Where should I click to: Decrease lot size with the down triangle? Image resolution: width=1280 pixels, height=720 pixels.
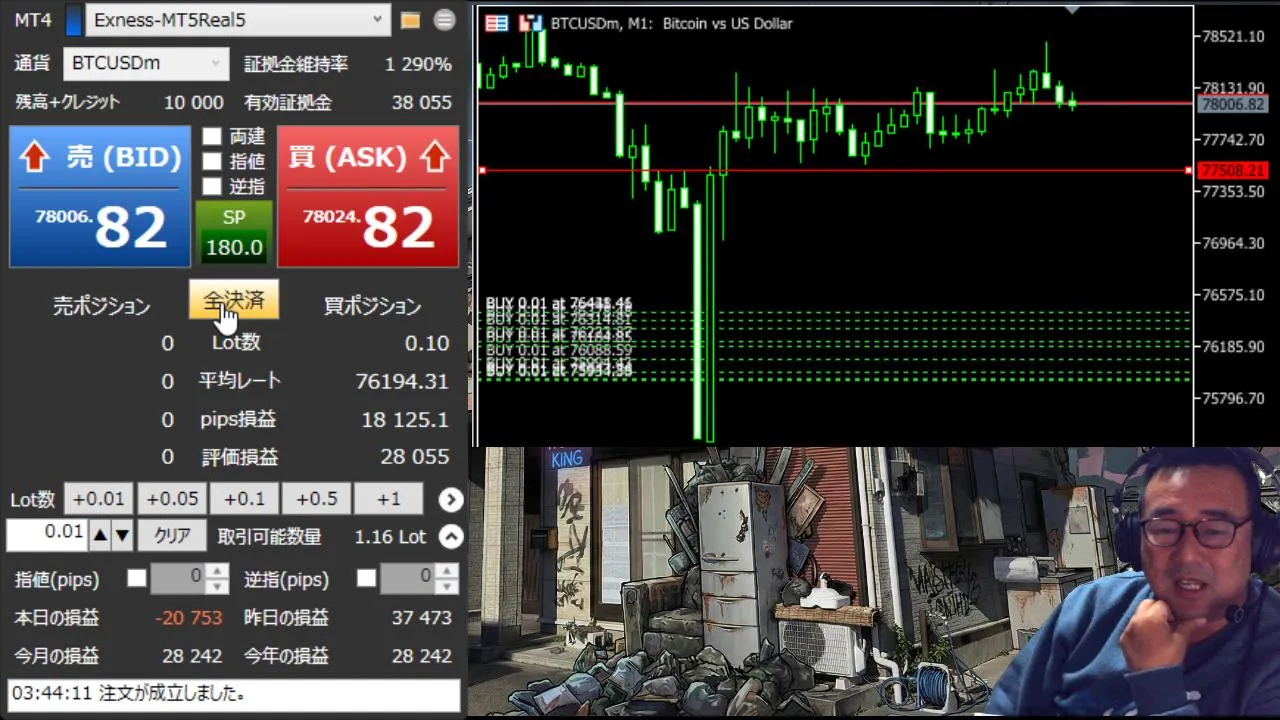click(x=122, y=536)
